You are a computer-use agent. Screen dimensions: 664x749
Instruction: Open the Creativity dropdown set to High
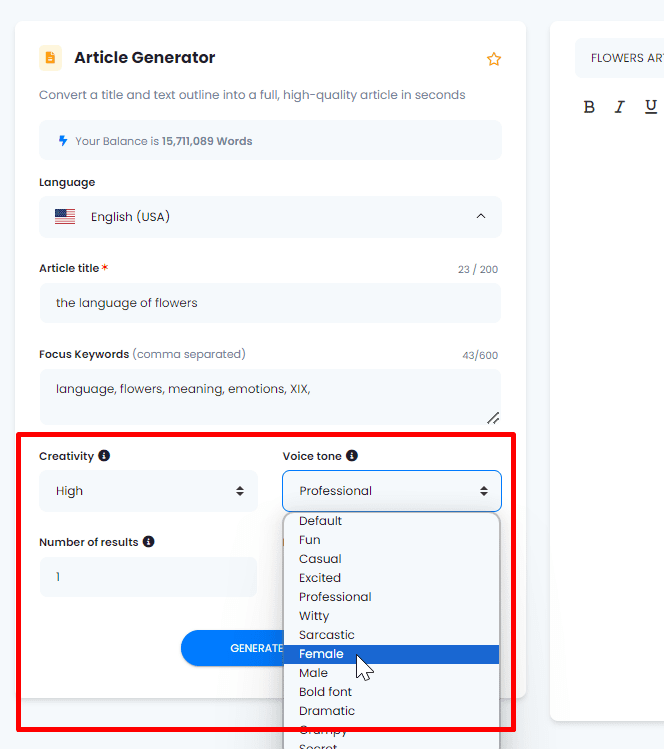coord(148,491)
